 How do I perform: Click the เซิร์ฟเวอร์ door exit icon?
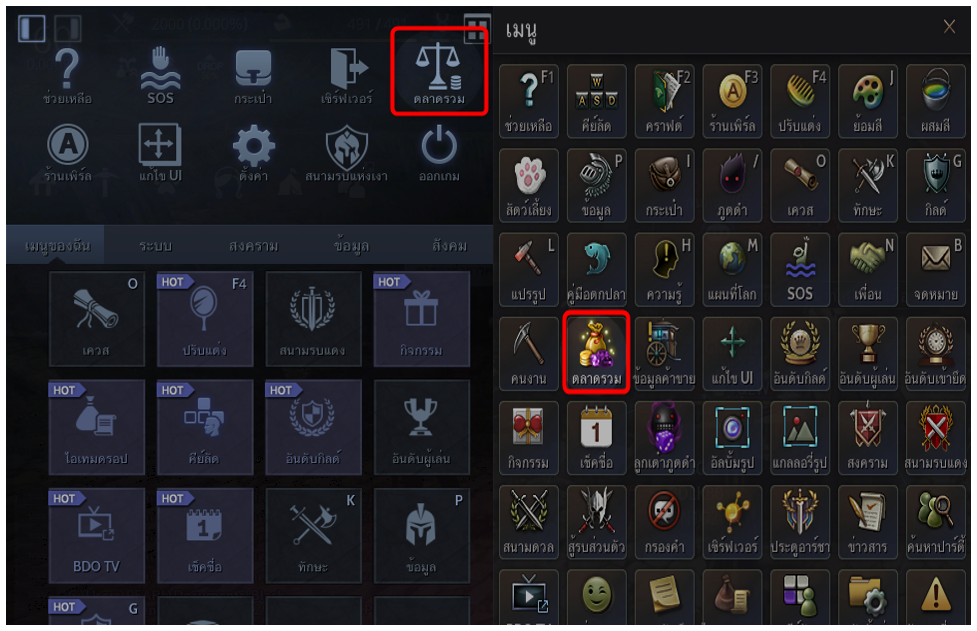click(x=346, y=74)
